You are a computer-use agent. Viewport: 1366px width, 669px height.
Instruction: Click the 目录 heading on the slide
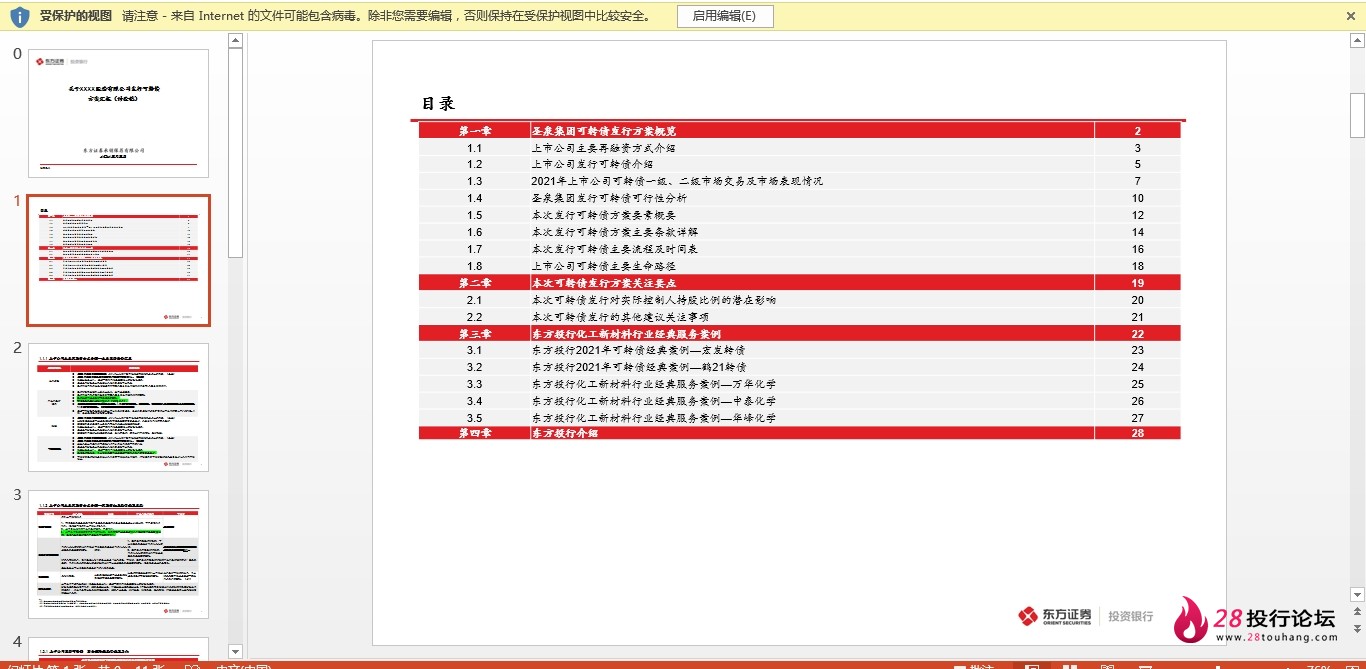438,104
